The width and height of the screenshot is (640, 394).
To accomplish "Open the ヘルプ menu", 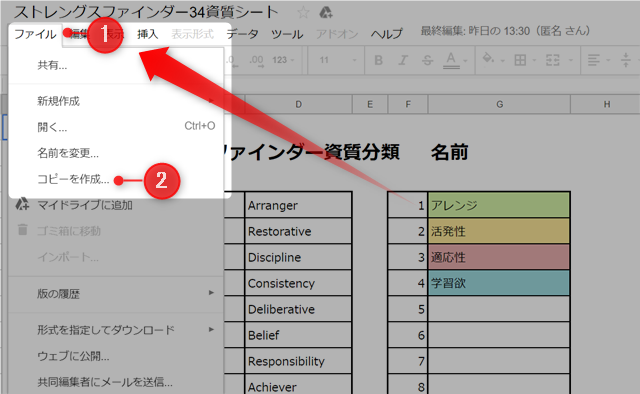I will (x=386, y=34).
